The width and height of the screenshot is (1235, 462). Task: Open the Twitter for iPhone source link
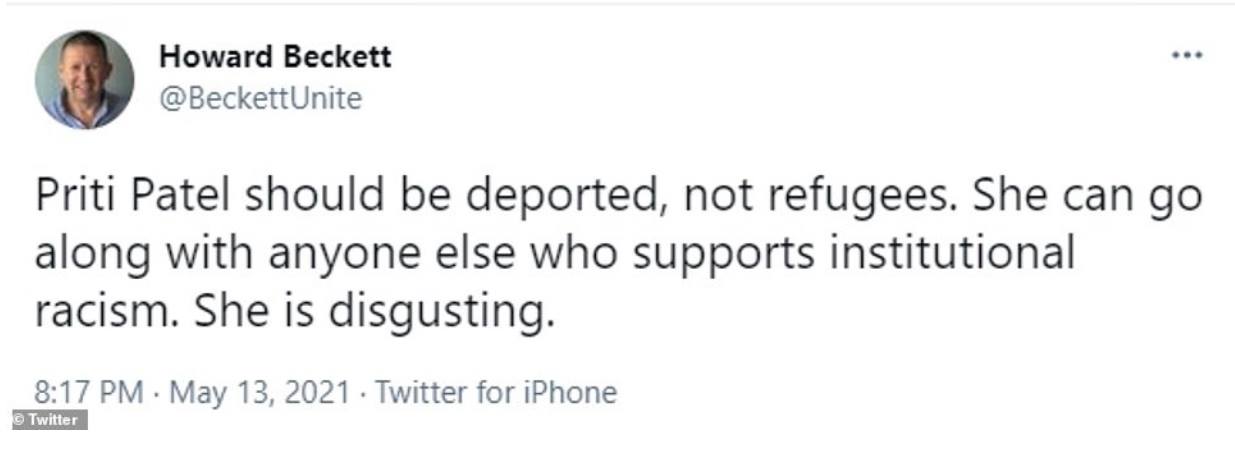(495, 391)
